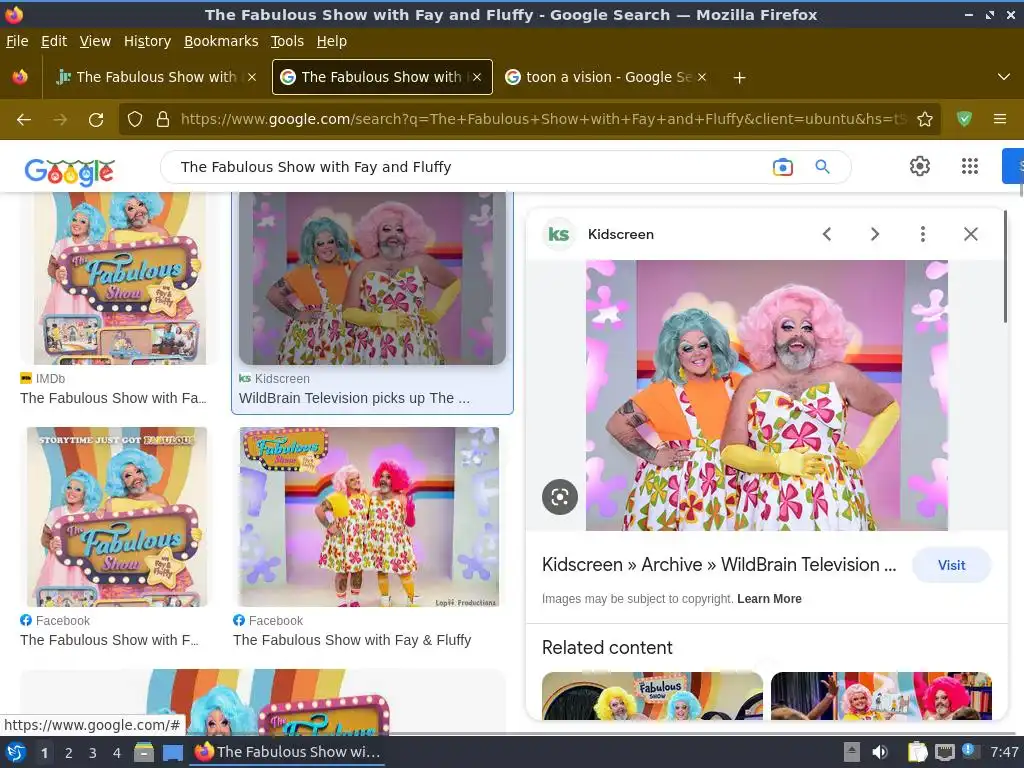Switch to workspace 3 on taskbar

tap(93, 752)
